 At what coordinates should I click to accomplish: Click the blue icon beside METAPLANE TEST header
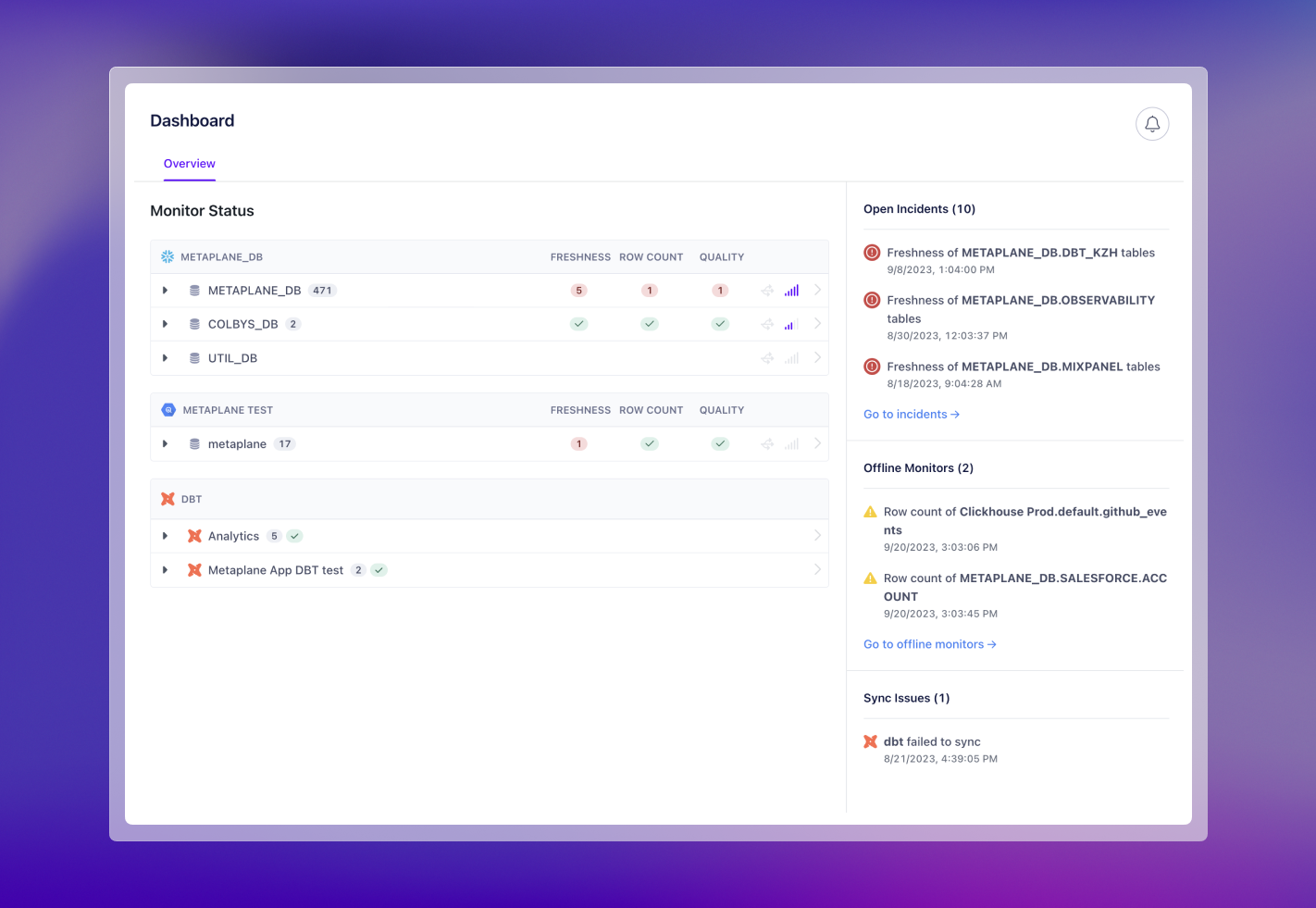click(x=168, y=409)
